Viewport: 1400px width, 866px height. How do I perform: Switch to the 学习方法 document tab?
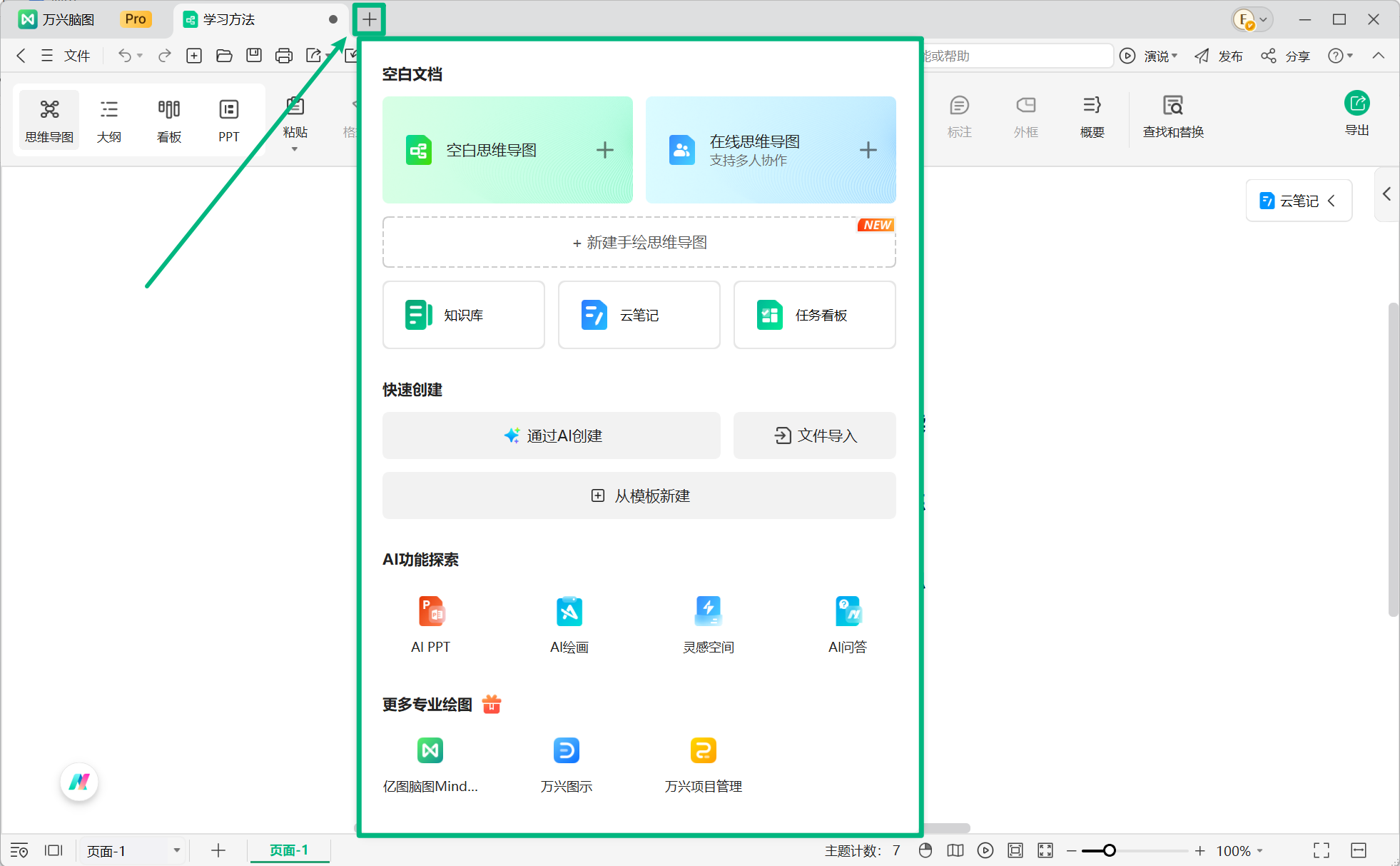coord(260,19)
